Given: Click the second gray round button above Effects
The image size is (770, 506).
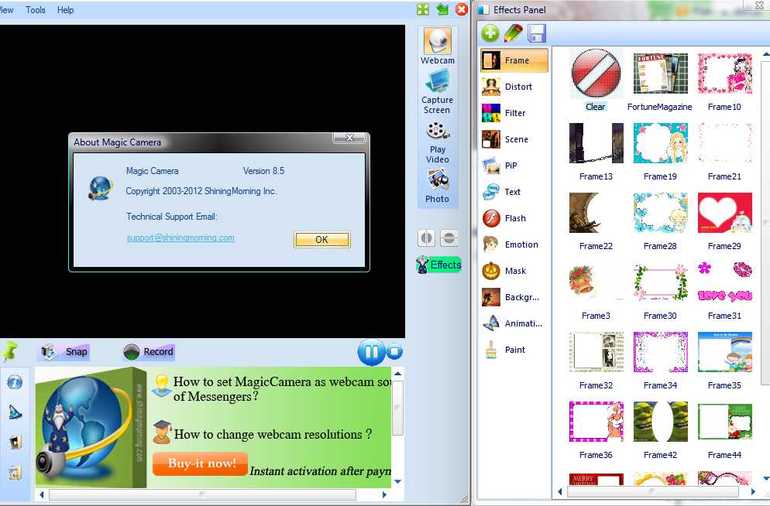Looking at the screenshot, I should (x=448, y=238).
